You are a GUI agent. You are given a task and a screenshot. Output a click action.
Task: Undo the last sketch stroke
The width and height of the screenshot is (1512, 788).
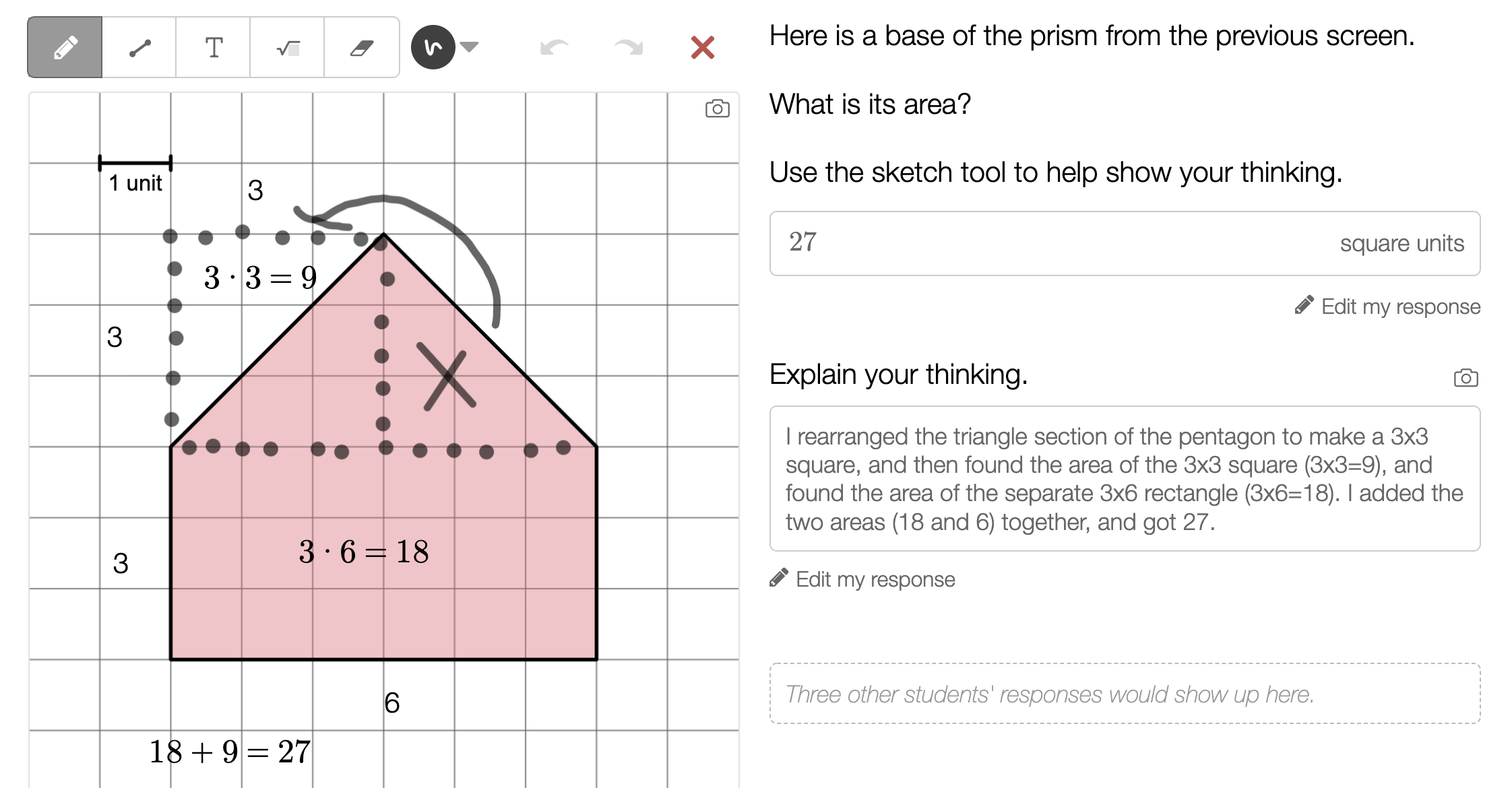555,47
